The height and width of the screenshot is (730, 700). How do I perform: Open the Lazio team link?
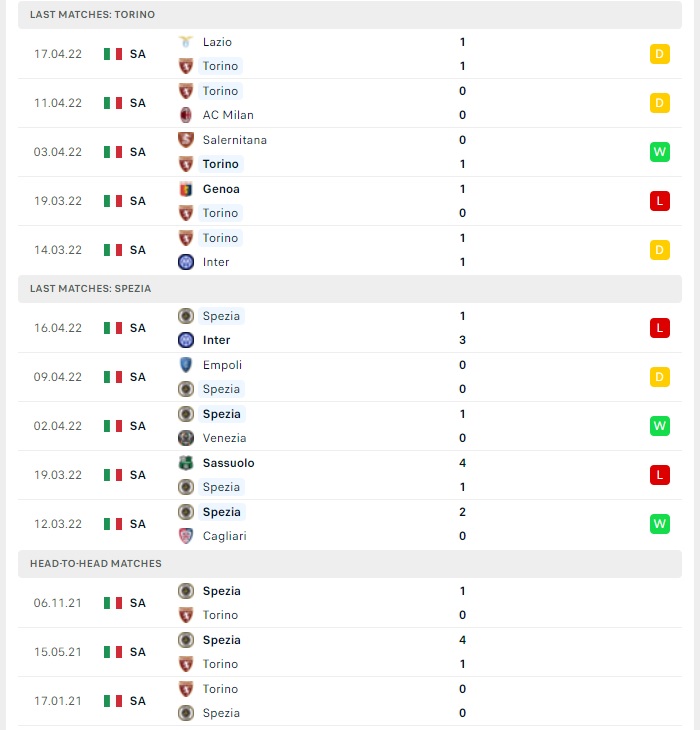click(217, 42)
